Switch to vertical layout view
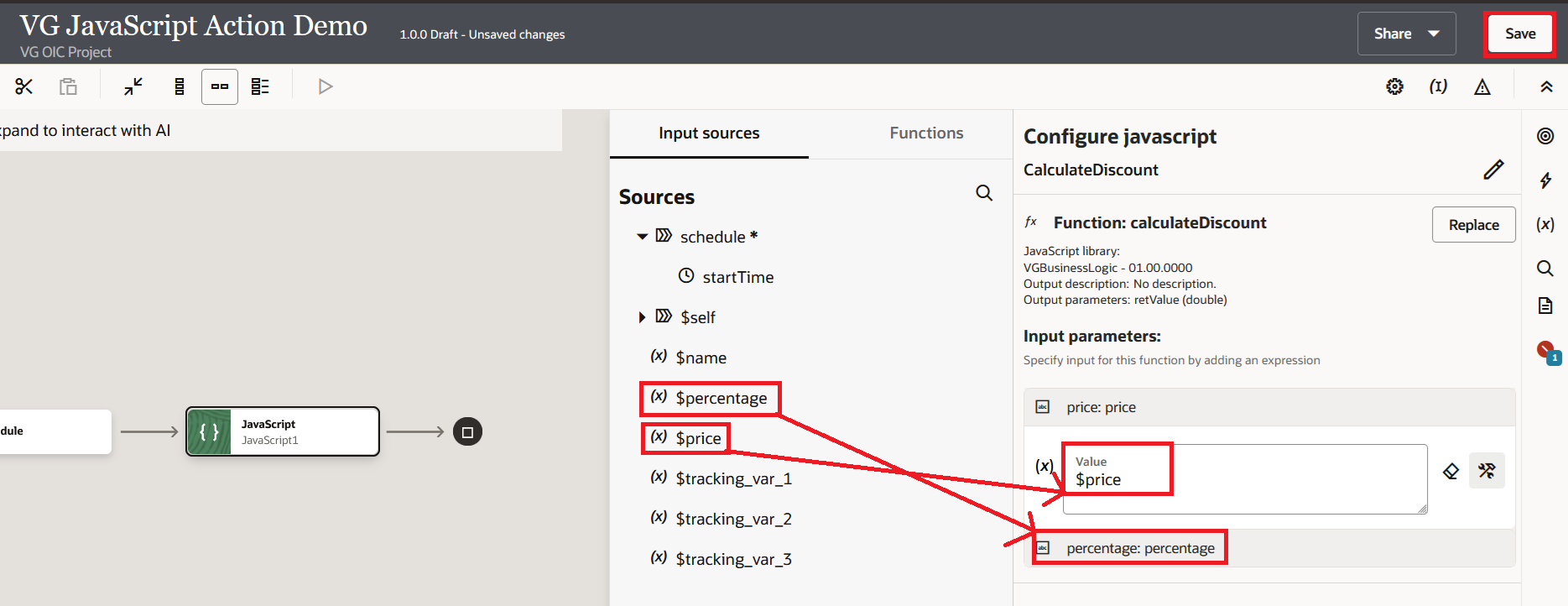This screenshot has width=1568, height=606. (179, 86)
